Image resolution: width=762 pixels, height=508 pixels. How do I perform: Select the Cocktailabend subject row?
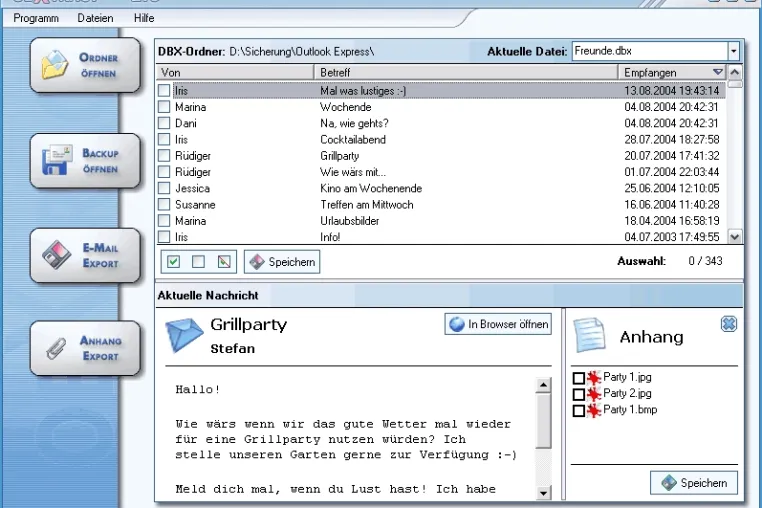pyautogui.click(x=353, y=140)
